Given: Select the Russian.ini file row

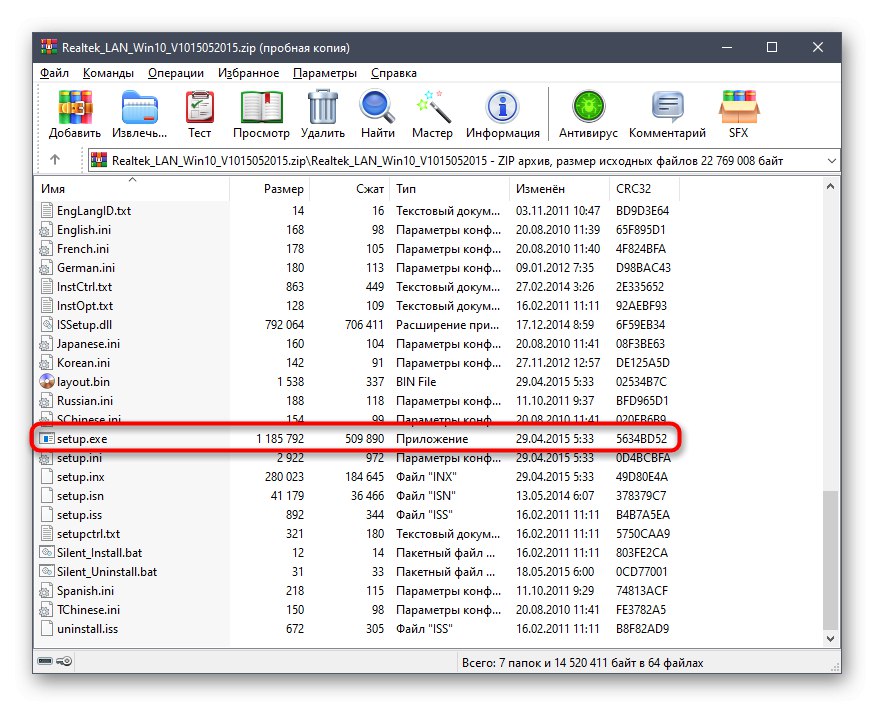Looking at the screenshot, I should 357,401.
